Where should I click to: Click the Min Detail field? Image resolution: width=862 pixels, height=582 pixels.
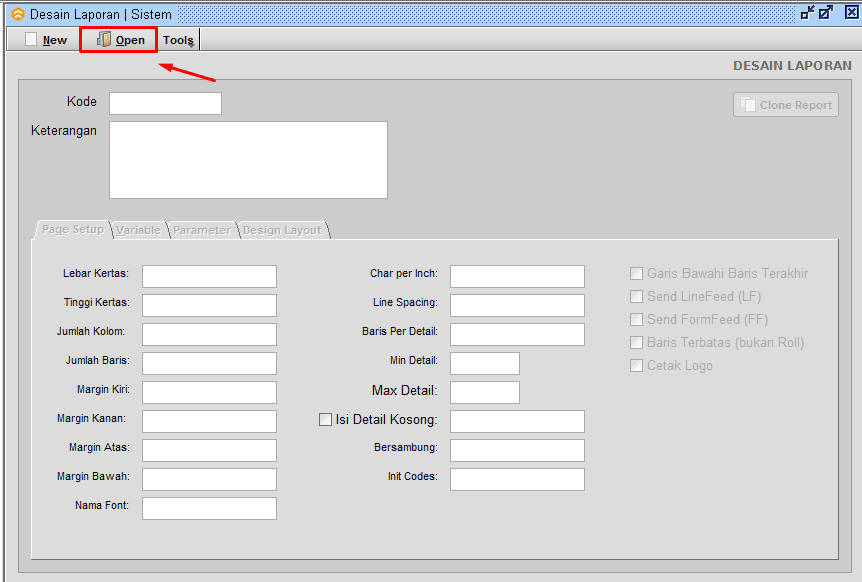(x=485, y=363)
